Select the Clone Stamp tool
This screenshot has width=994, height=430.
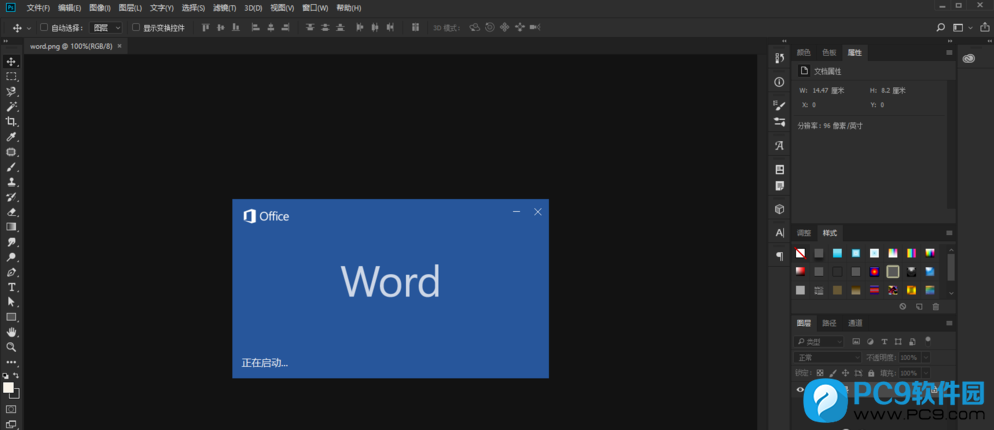tap(11, 182)
